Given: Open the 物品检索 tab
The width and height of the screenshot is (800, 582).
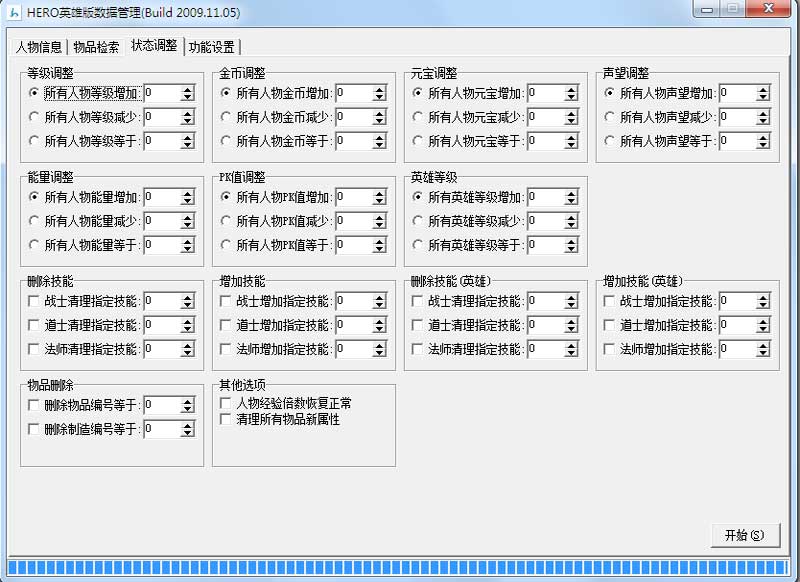Looking at the screenshot, I should pyautogui.click(x=96, y=46).
